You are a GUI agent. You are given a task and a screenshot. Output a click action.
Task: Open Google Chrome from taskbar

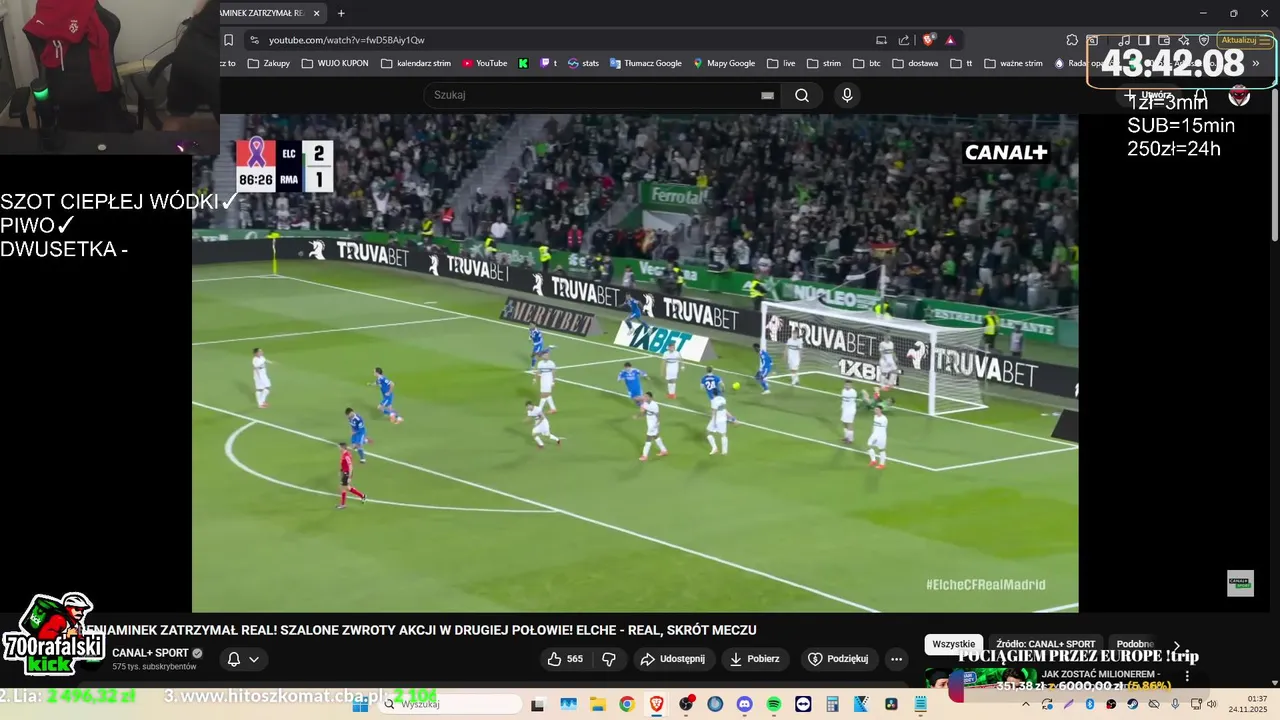click(x=626, y=704)
